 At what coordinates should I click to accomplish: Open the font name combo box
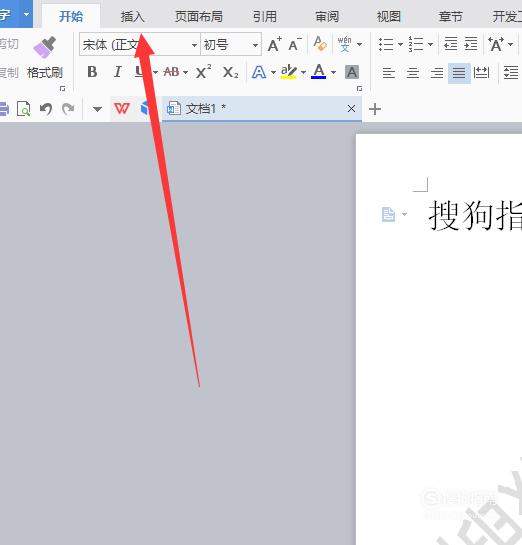pyautogui.click(x=140, y=44)
